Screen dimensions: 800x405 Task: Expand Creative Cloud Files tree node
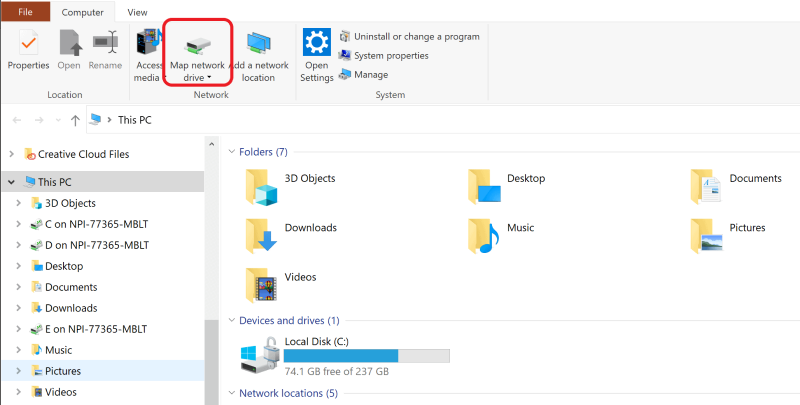12,154
